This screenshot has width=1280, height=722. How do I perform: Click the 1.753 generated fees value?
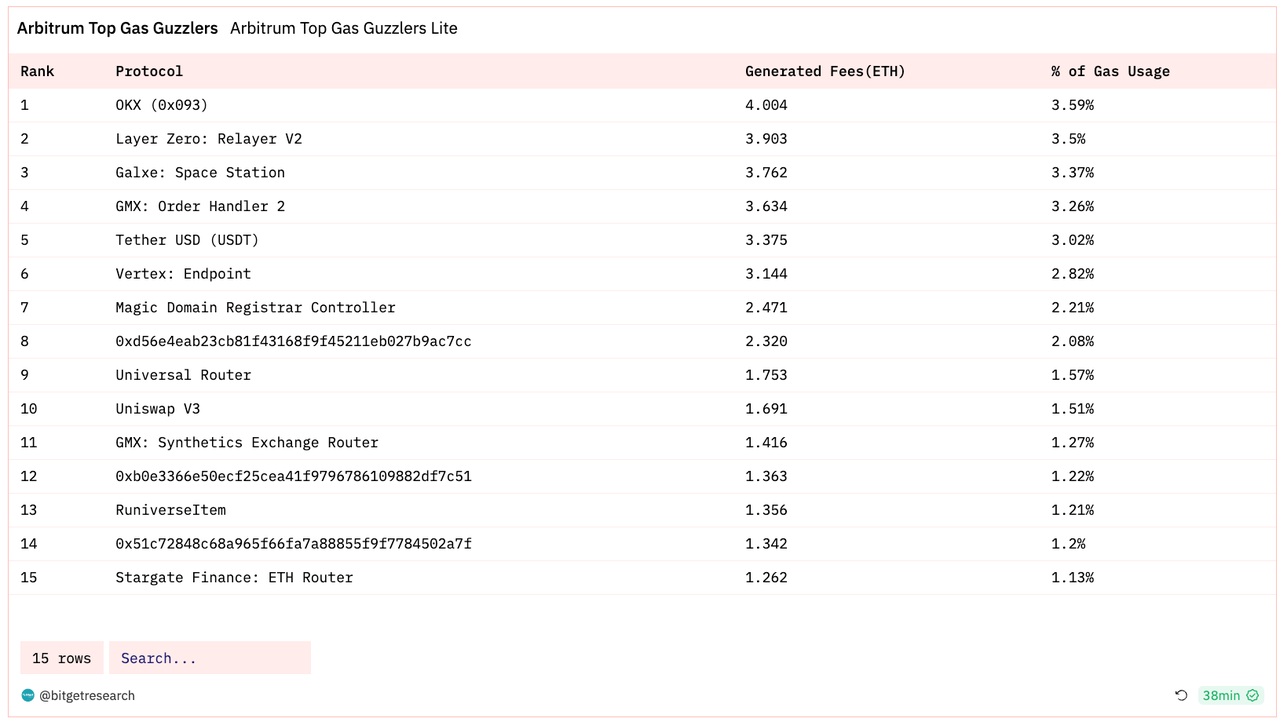click(x=766, y=375)
